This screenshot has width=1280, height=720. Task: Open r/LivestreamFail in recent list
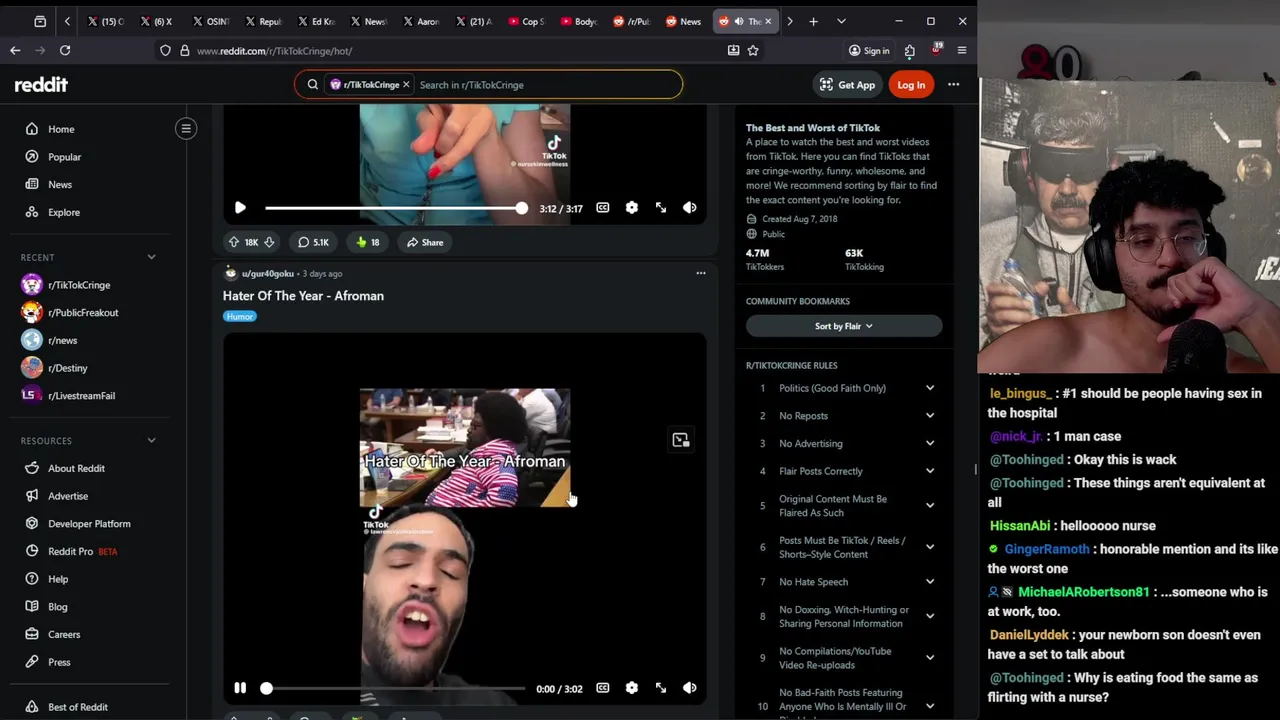pyautogui.click(x=81, y=395)
